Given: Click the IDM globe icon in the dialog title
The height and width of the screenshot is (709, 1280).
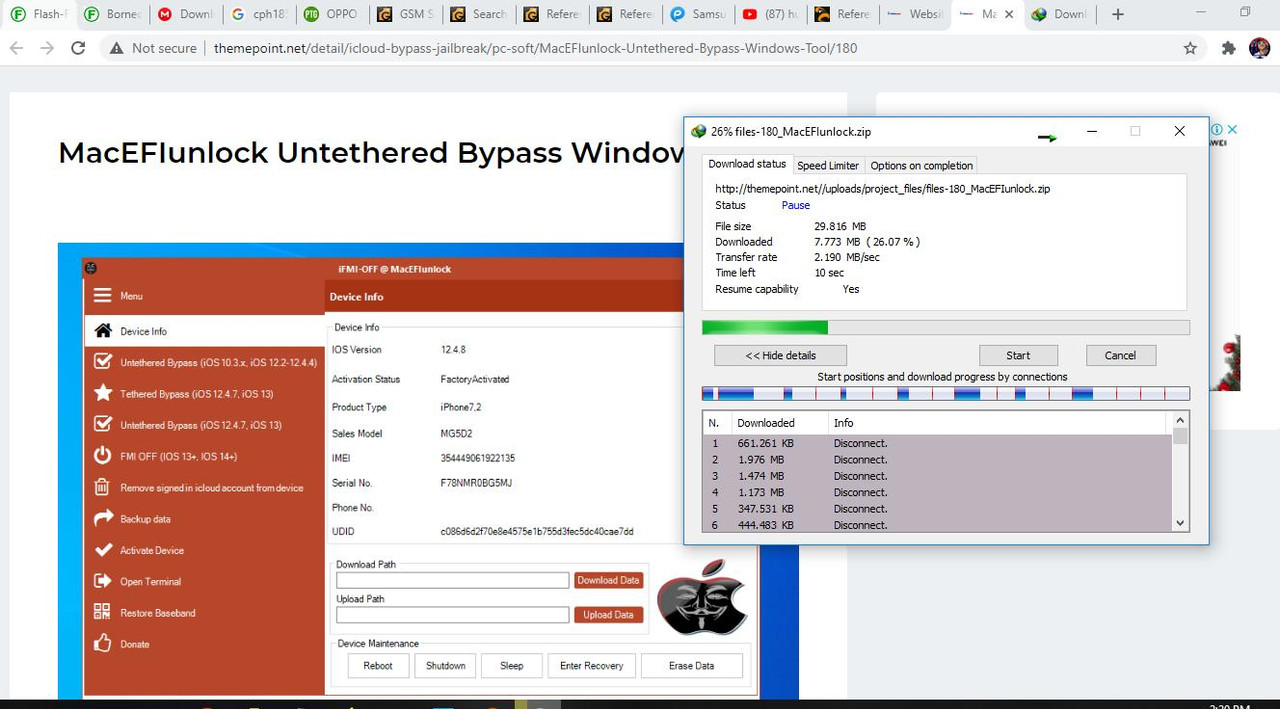Looking at the screenshot, I should click(x=699, y=131).
